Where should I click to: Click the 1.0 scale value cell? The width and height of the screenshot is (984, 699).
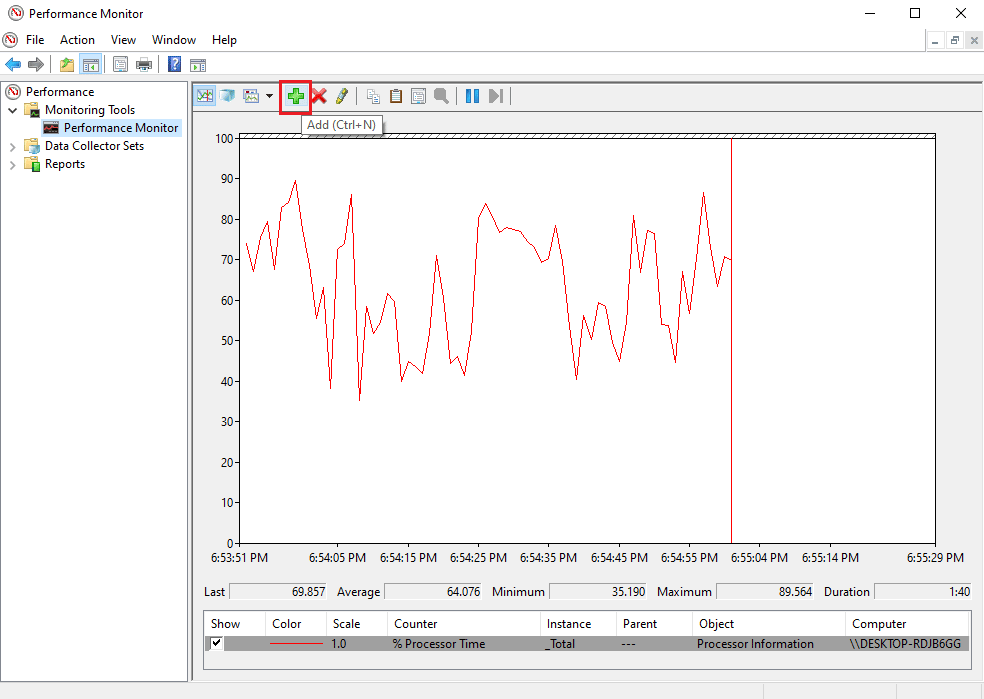click(339, 644)
